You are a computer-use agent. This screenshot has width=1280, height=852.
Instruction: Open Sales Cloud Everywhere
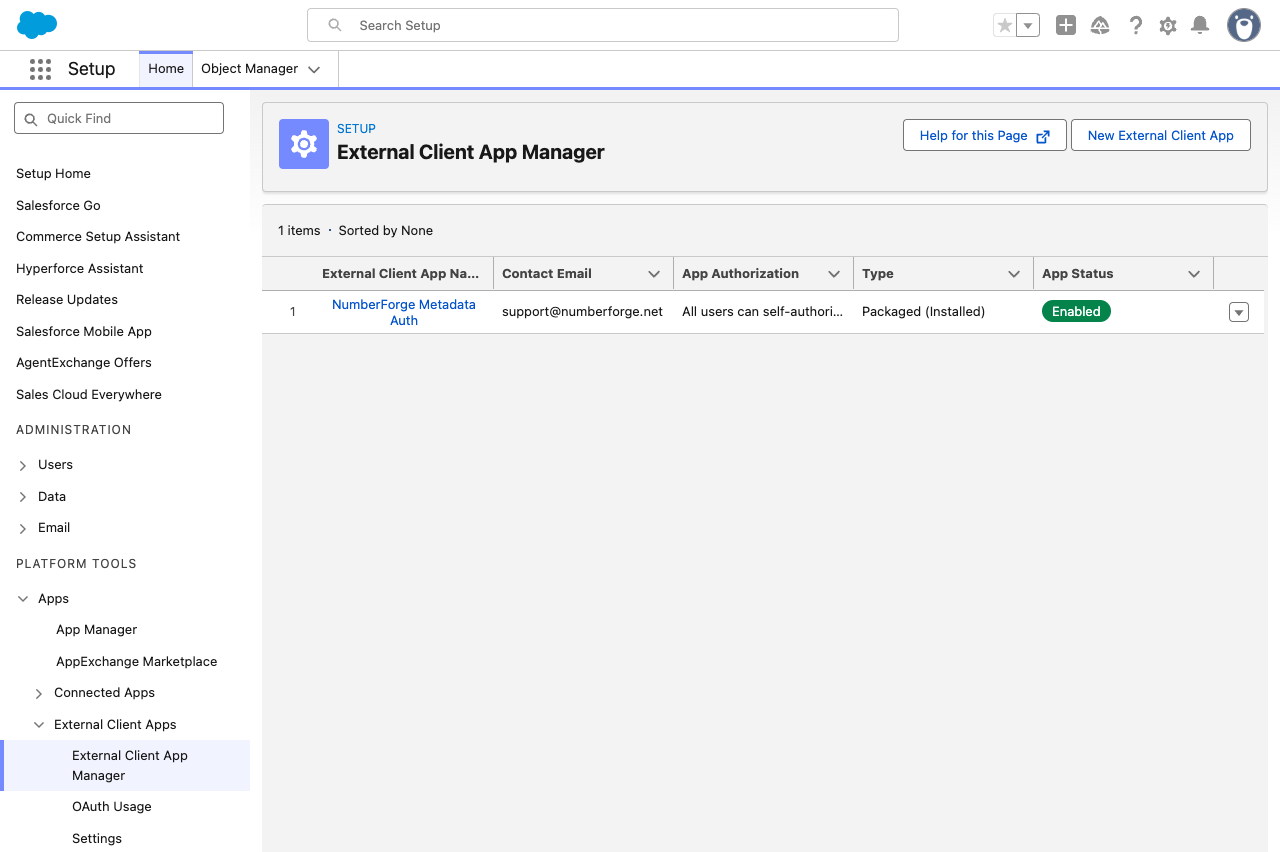click(89, 394)
